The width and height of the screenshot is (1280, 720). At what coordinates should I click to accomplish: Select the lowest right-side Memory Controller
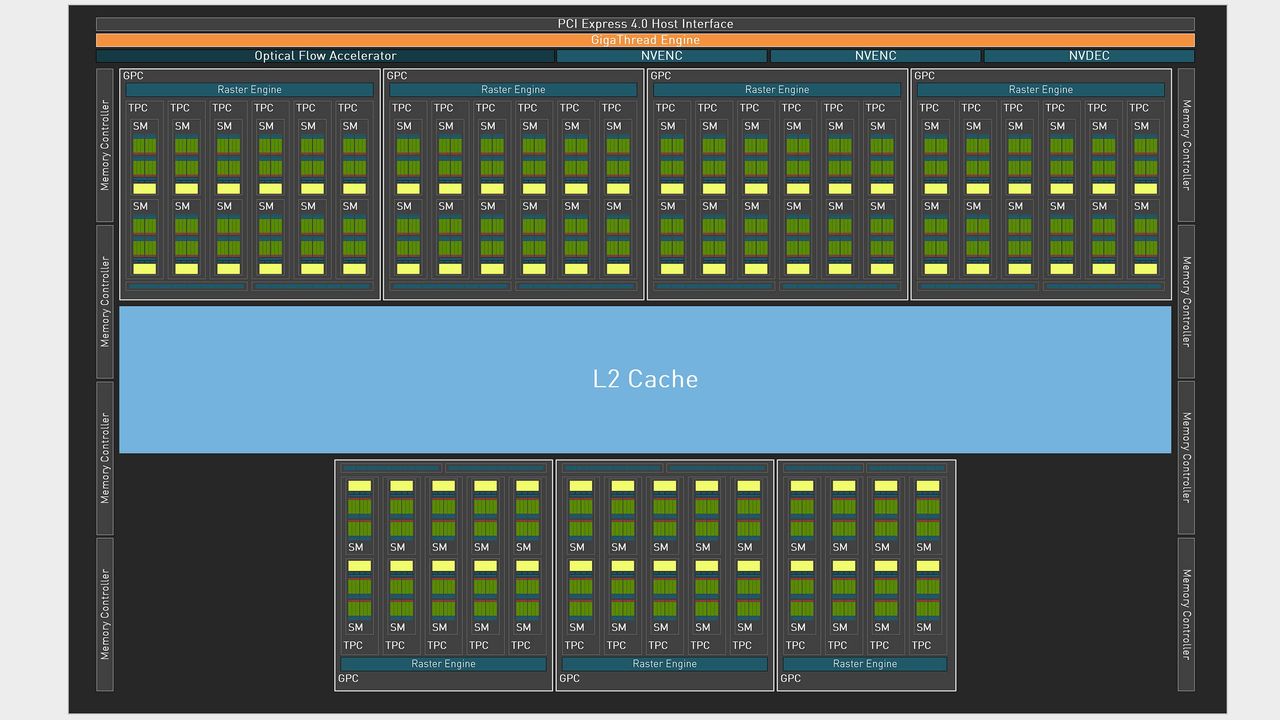coord(1186,614)
